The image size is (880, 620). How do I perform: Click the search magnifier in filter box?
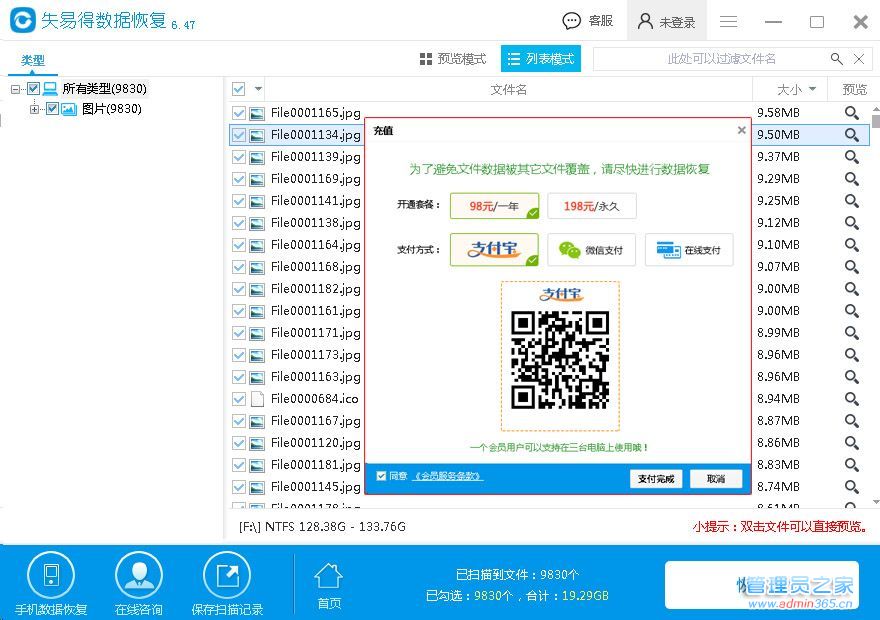(836, 59)
